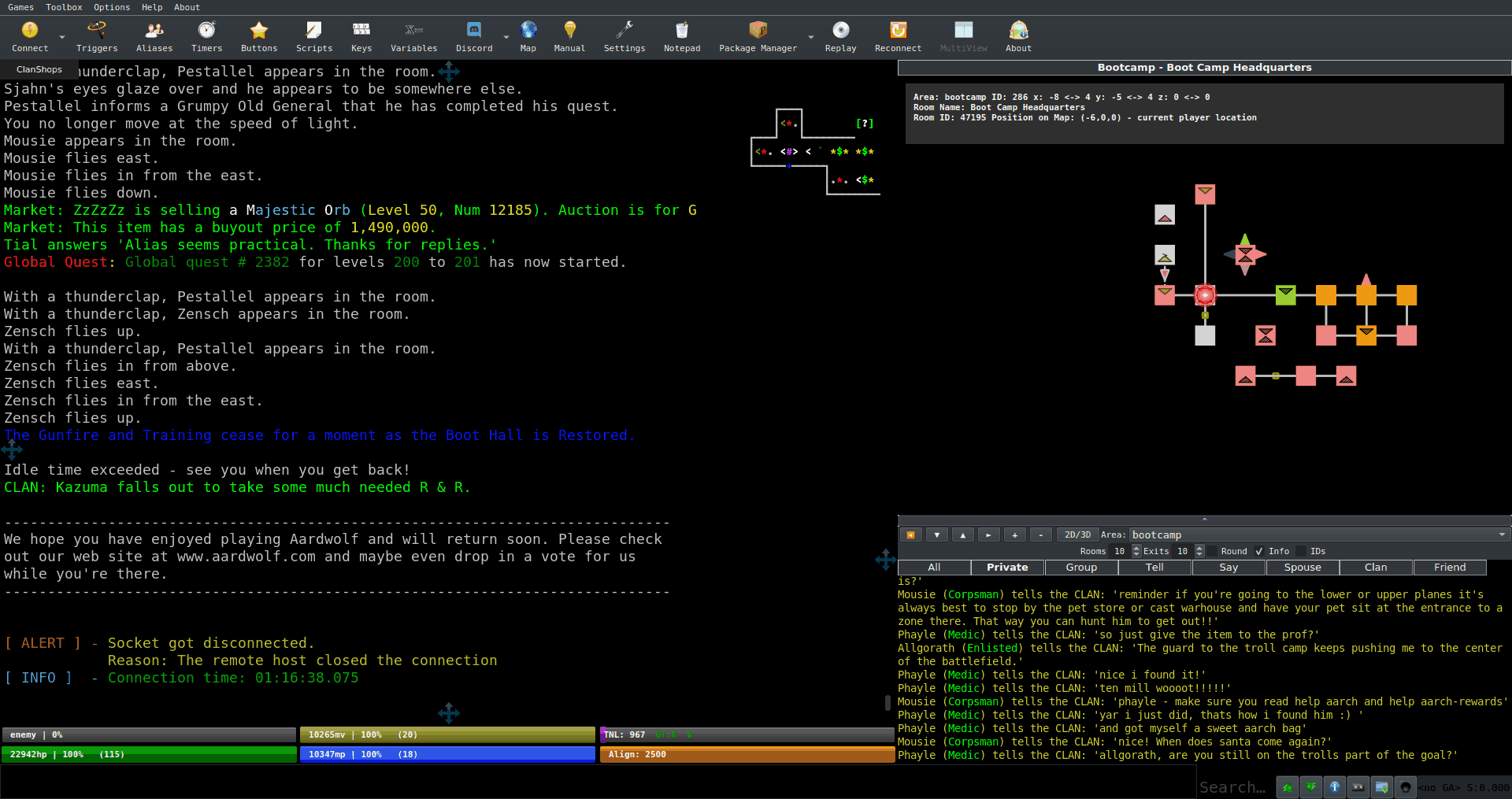Increase the Rooms size stepper
The image size is (1512, 799).
[1136, 548]
